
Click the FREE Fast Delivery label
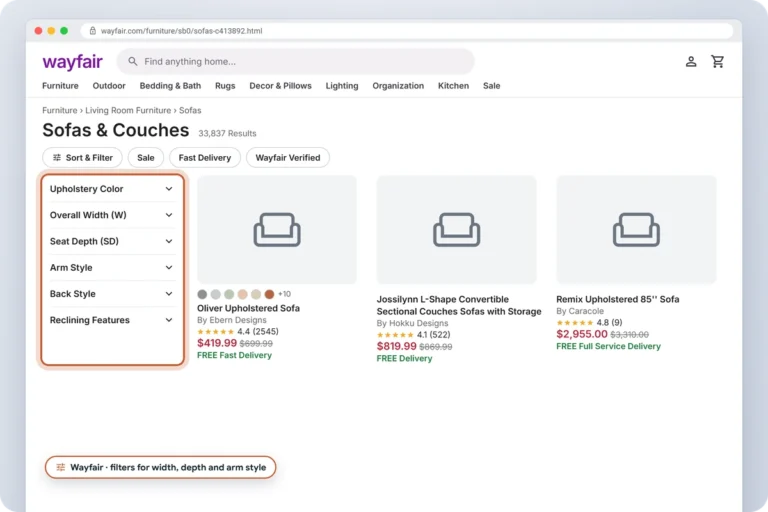[x=235, y=355]
